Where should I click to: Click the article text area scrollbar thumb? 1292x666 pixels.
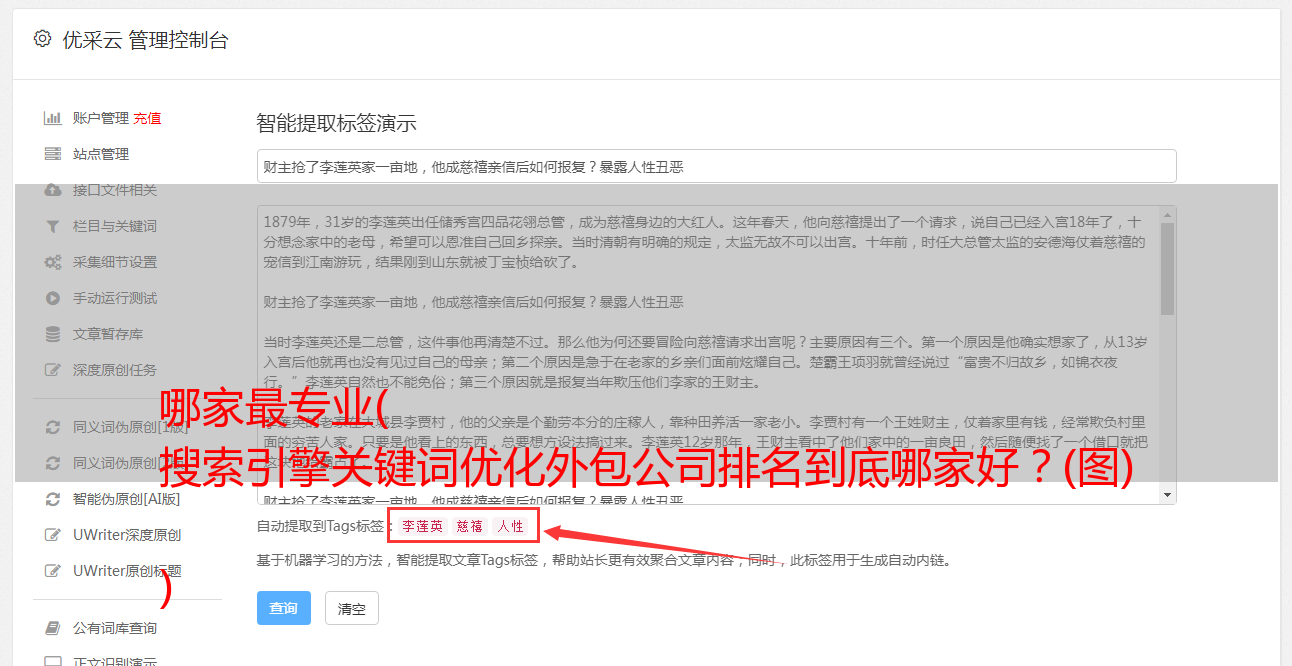(x=1167, y=268)
